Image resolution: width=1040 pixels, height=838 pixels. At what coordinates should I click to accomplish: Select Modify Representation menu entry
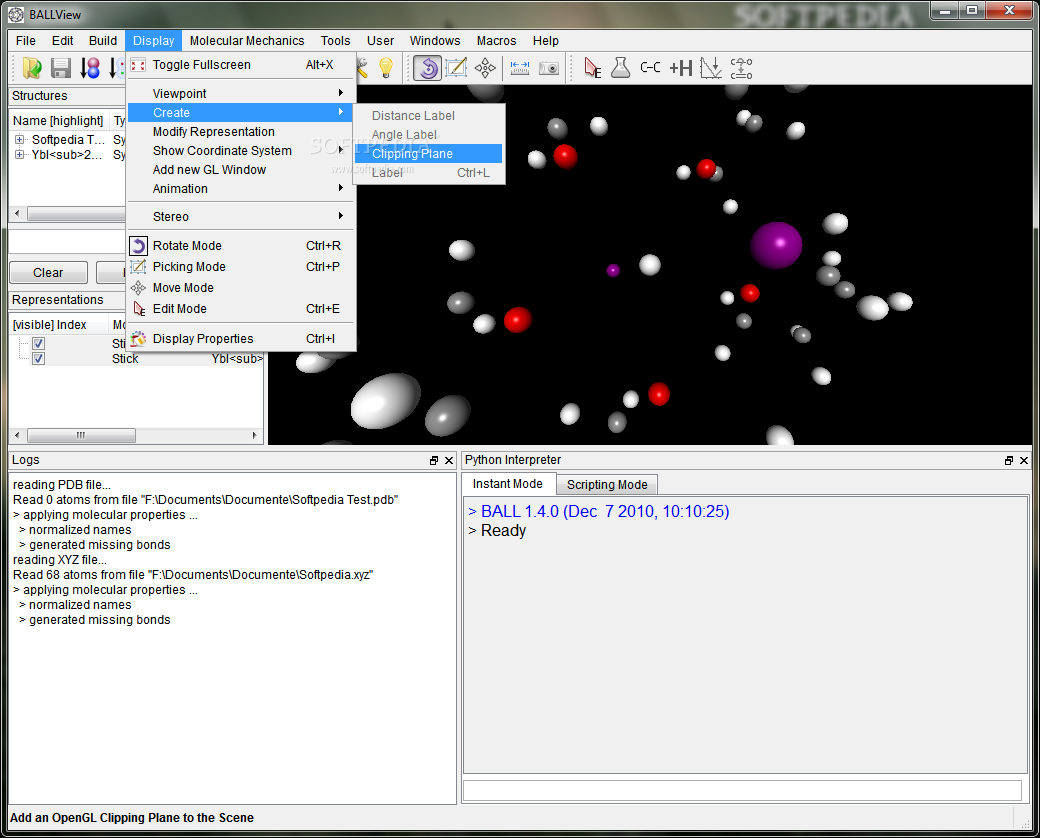pos(241,132)
